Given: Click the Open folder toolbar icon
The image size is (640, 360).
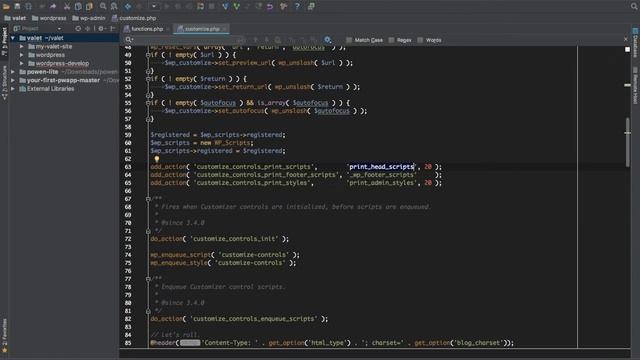Looking at the screenshot, I should point(6,6).
